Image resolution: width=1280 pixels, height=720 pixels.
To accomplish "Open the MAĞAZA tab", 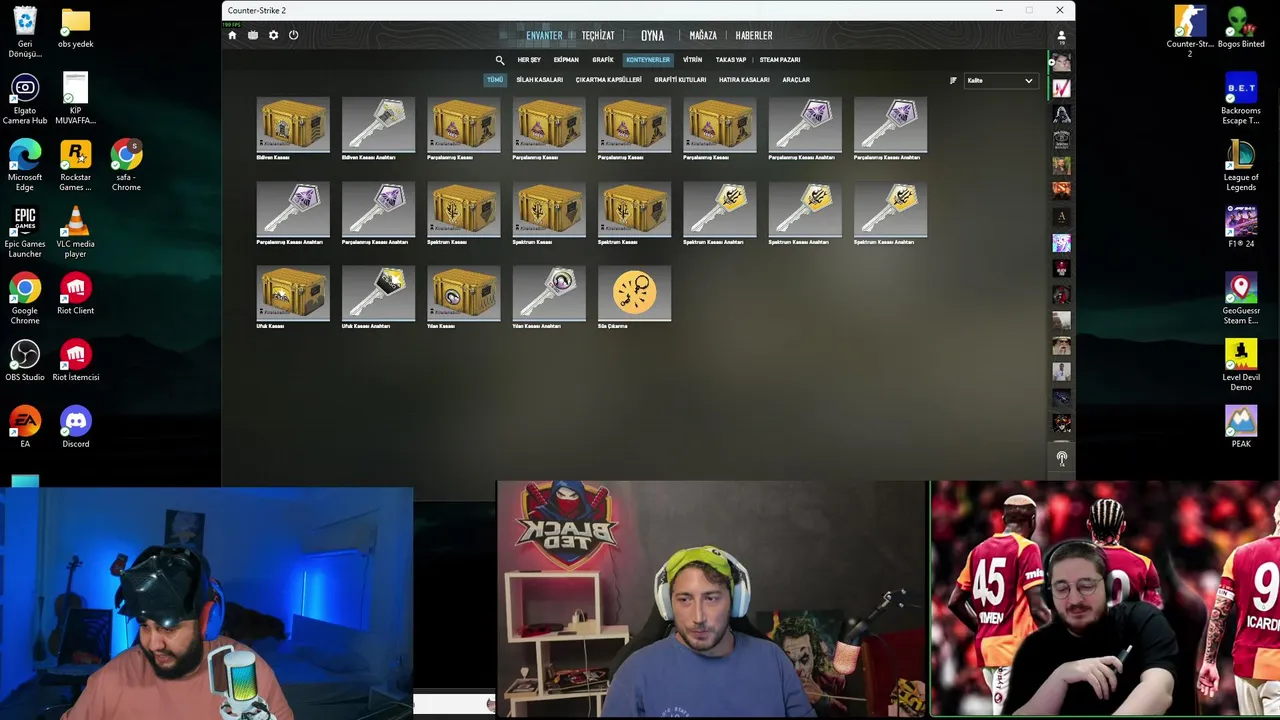I will click(703, 35).
